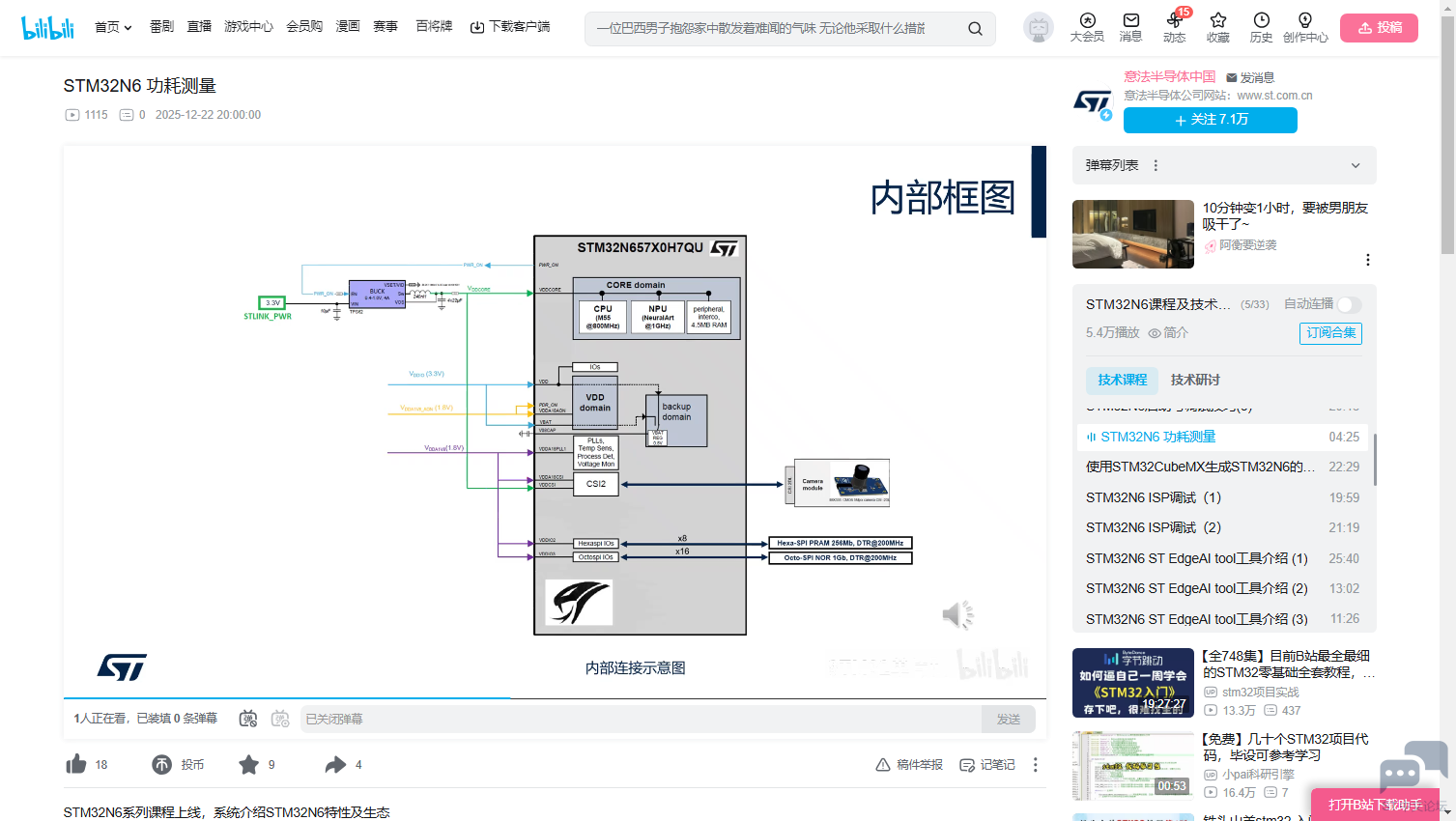
Task: Open 消息 messages envelope icon
Action: [x=1130, y=20]
